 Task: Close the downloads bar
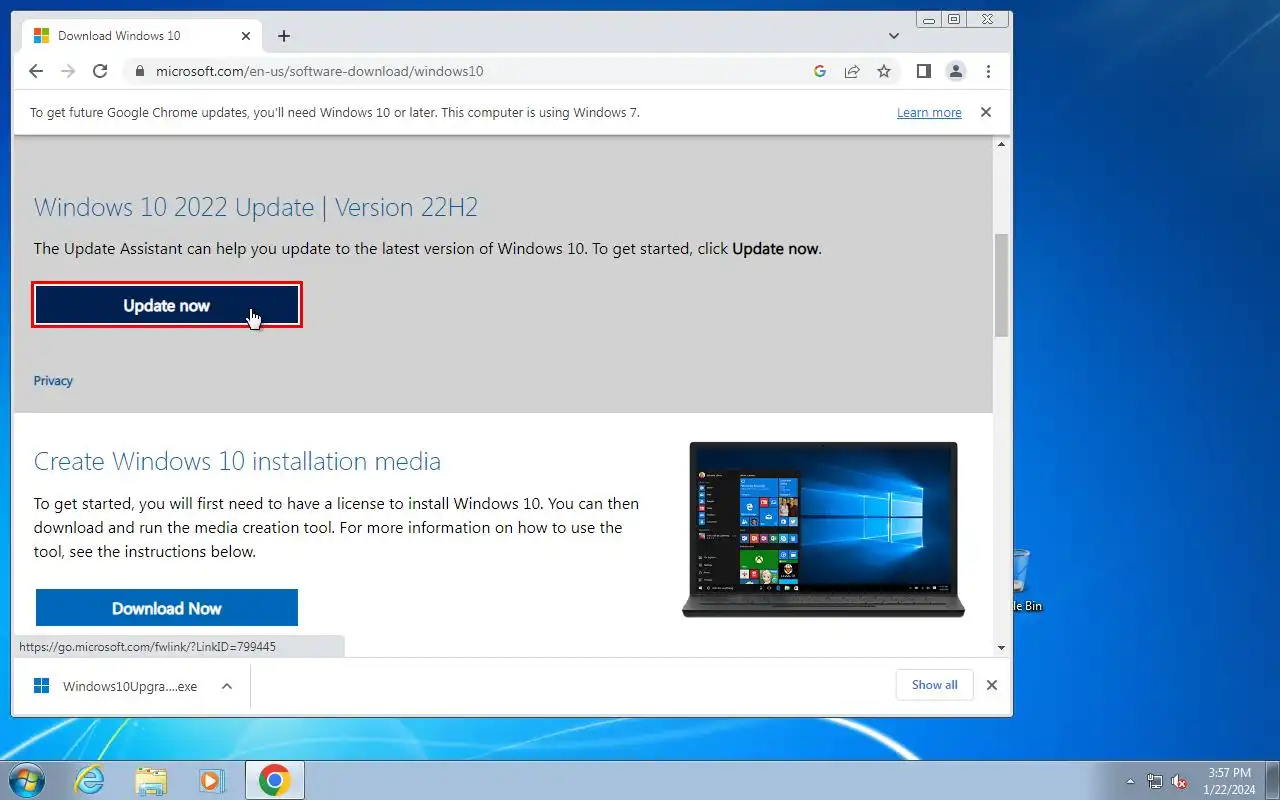point(992,685)
